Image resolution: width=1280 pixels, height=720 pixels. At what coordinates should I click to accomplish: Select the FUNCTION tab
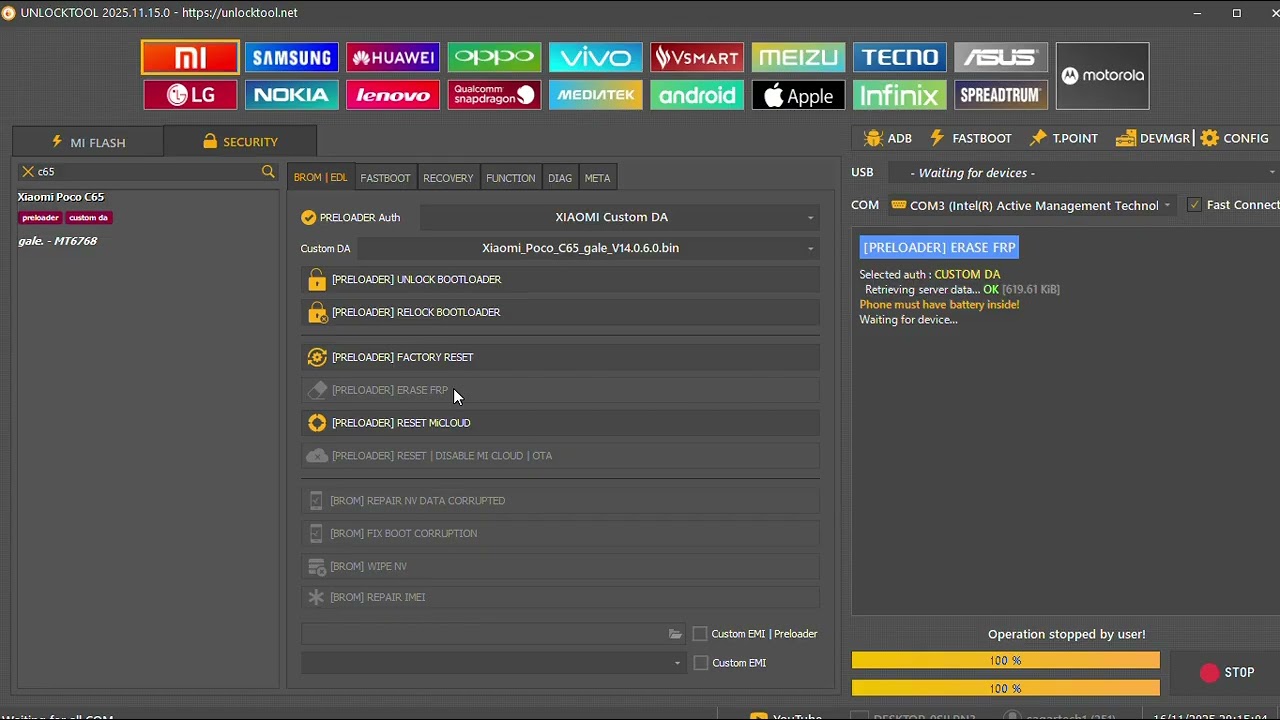coord(510,178)
